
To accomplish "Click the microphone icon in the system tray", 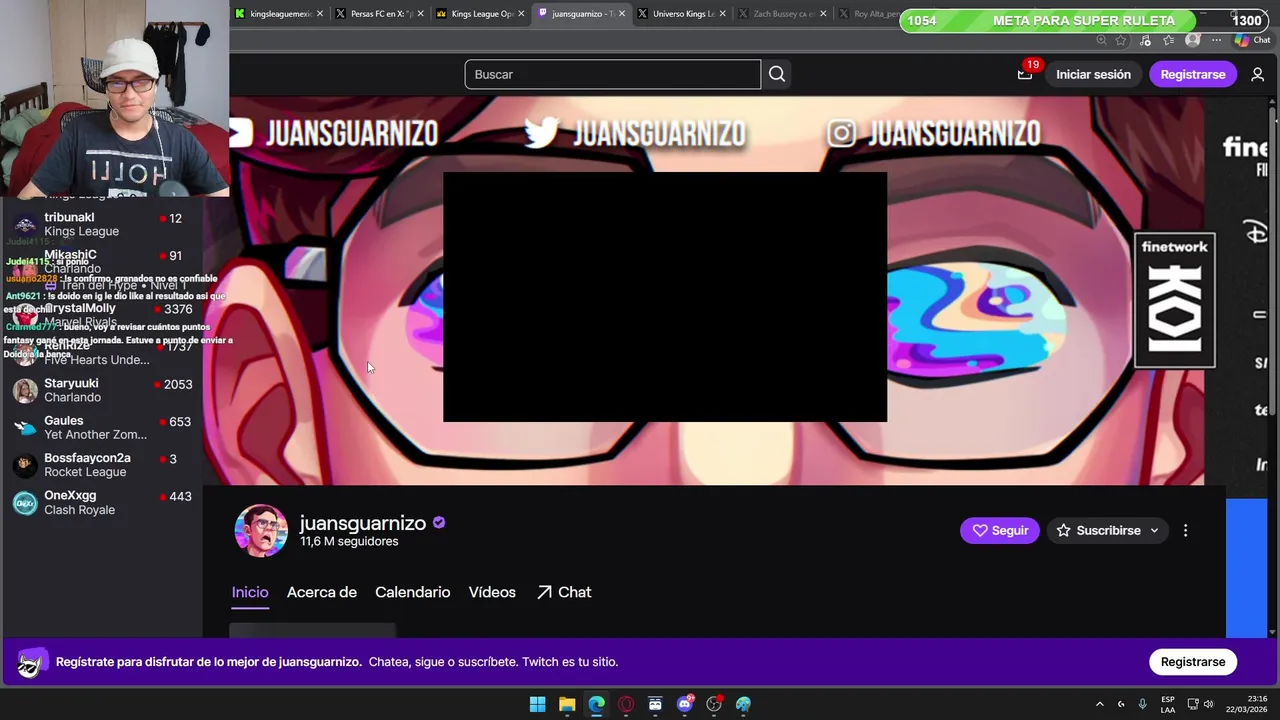I will click(1142, 704).
